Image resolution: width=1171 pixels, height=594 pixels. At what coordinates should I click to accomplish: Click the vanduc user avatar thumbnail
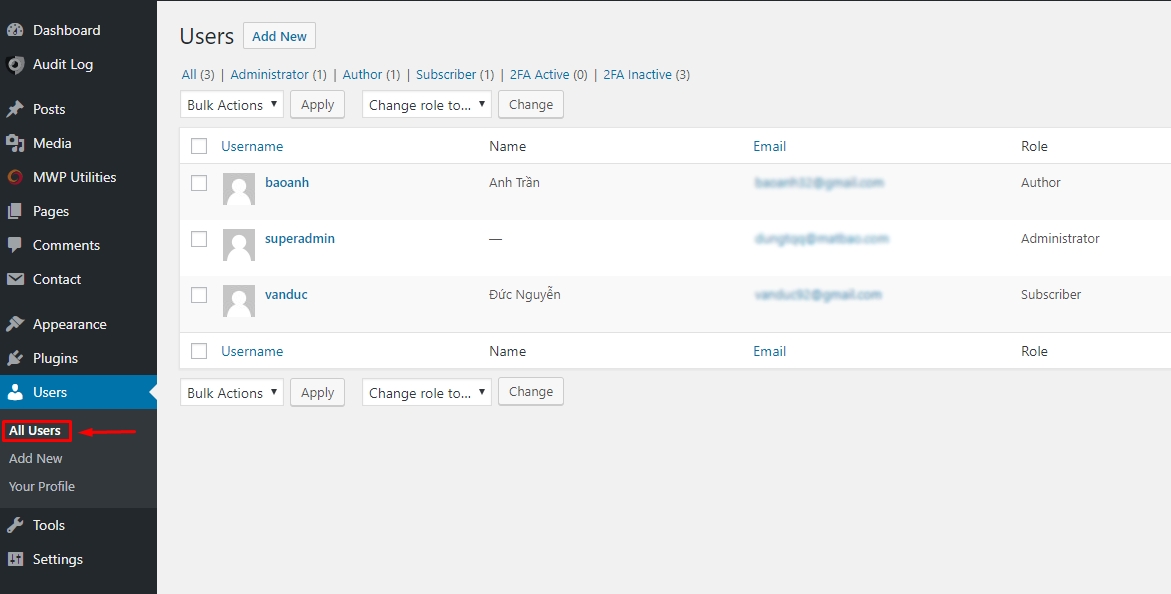coord(238,301)
